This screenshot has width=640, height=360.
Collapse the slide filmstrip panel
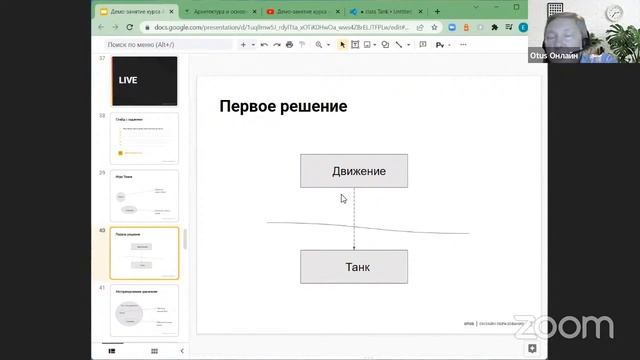click(x=182, y=351)
